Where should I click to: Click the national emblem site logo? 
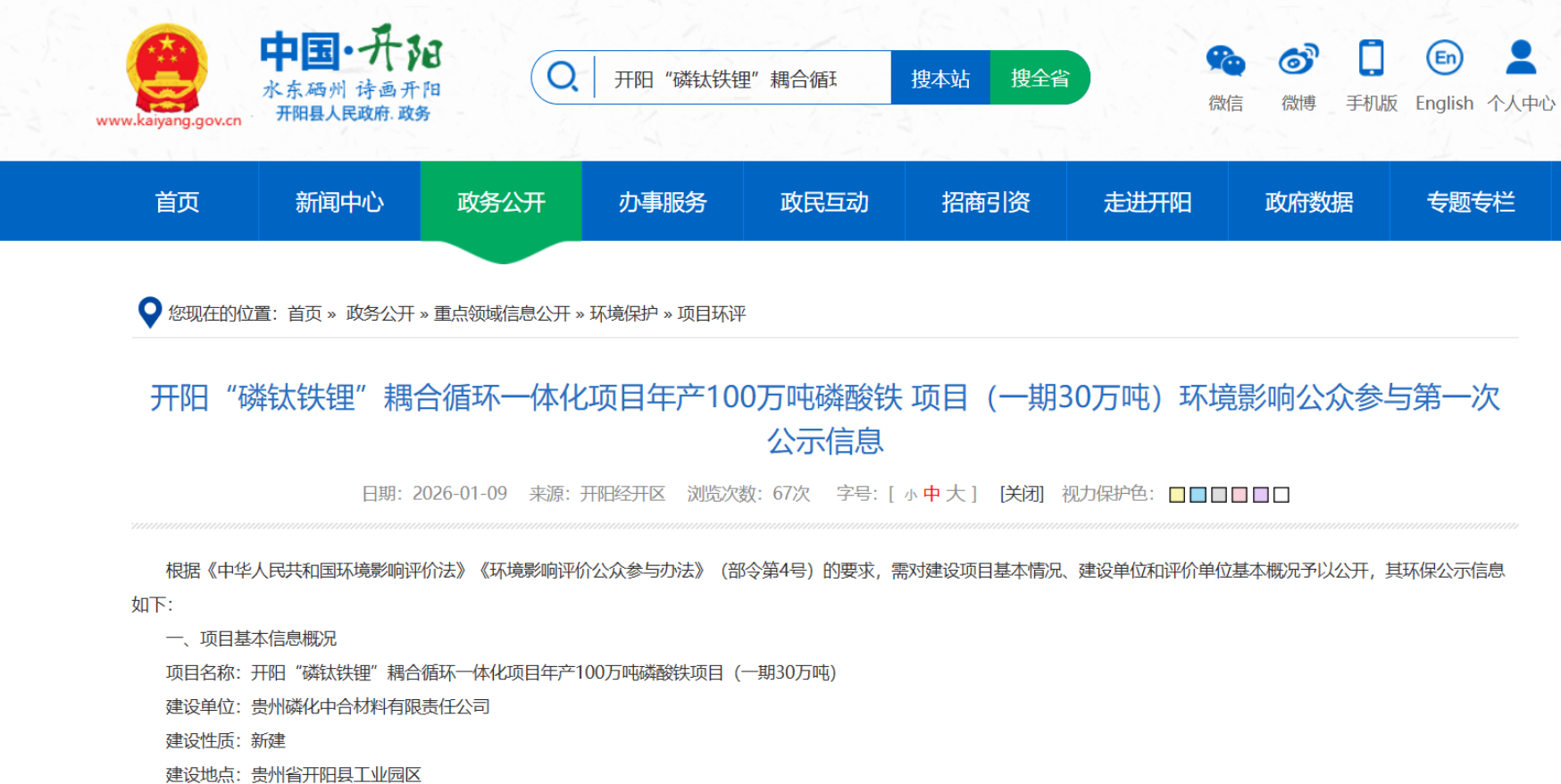click(x=167, y=68)
